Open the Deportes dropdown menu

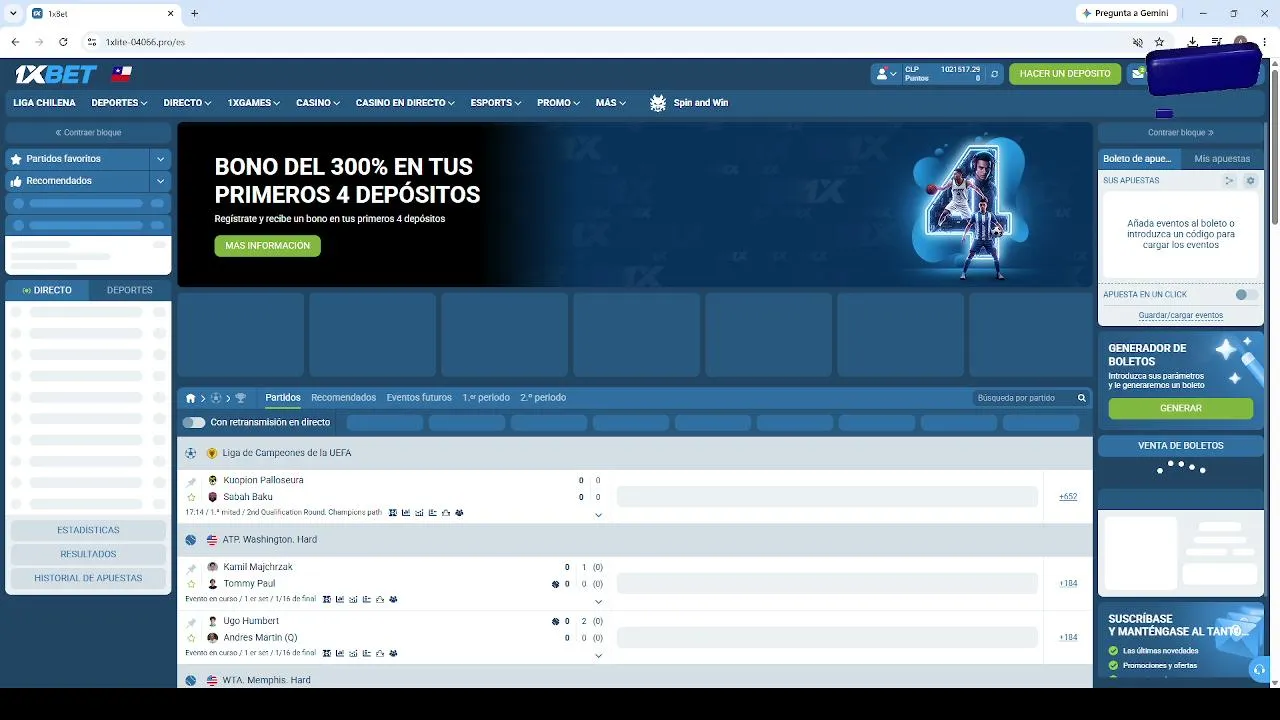point(119,103)
